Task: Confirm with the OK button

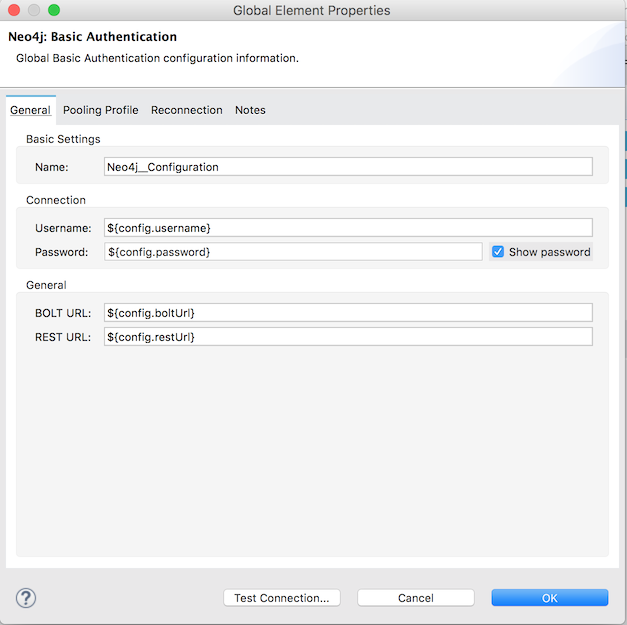Action: pos(549,598)
